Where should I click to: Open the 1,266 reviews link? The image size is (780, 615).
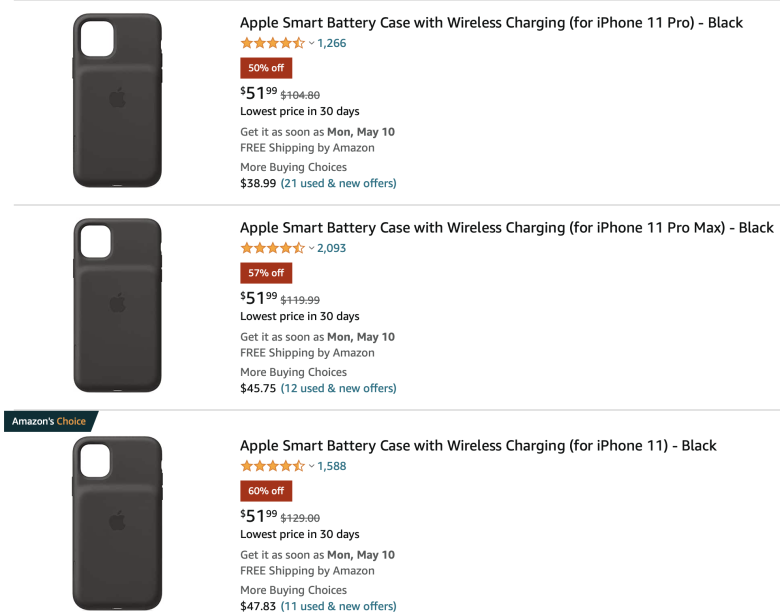click(x=332, y=43)
